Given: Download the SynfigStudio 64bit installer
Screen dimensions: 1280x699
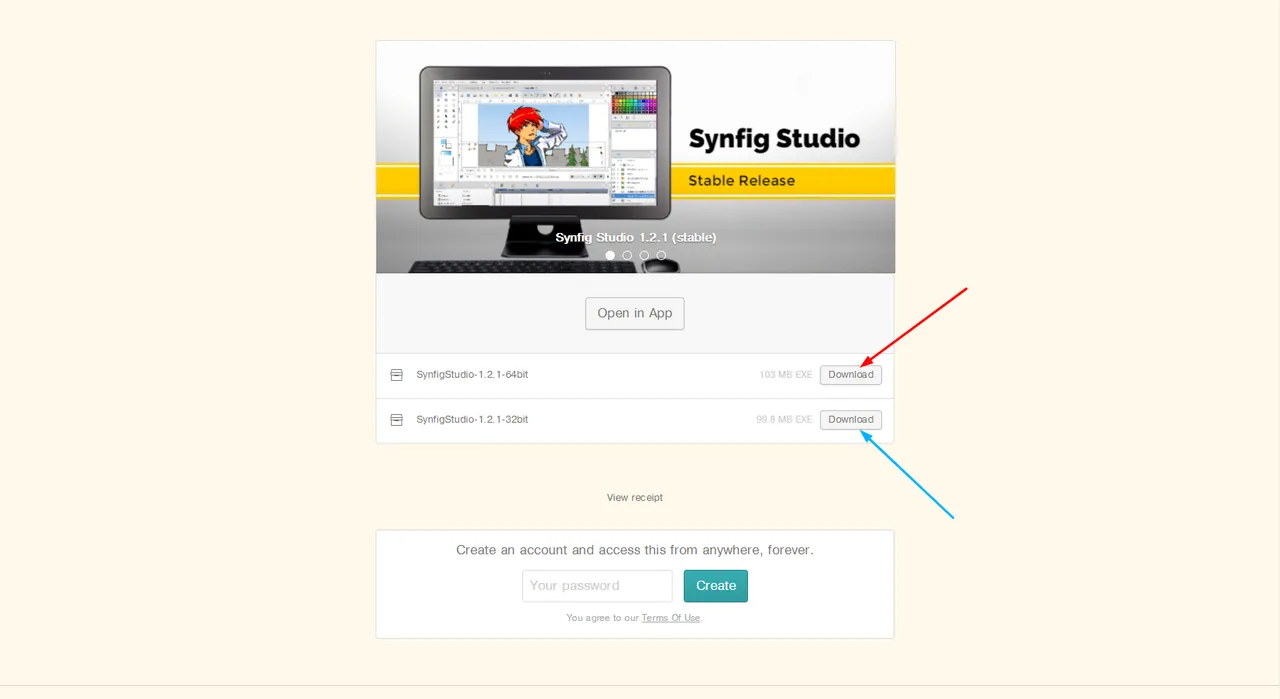Looking at the screenshot, I should (x=851, y=375).
